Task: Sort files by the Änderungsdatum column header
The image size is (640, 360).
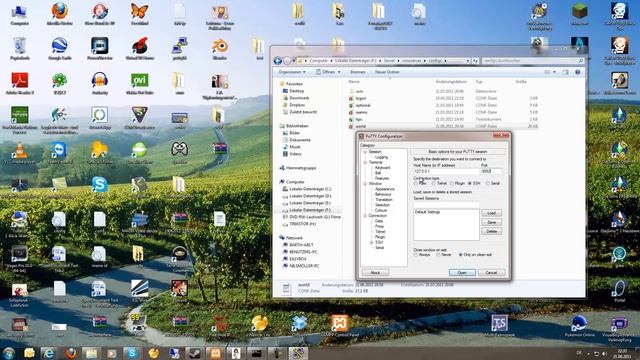Action: [x=450, y=82]
